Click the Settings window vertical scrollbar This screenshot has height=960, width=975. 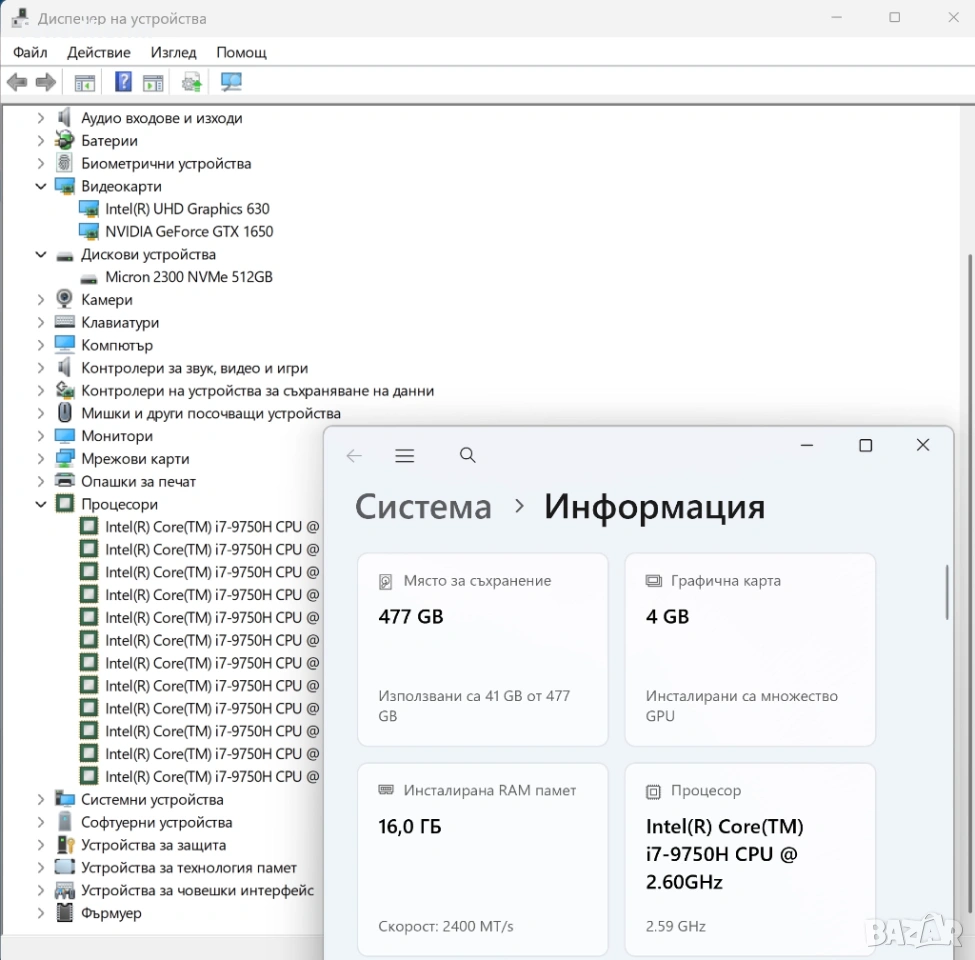(945, 592)
